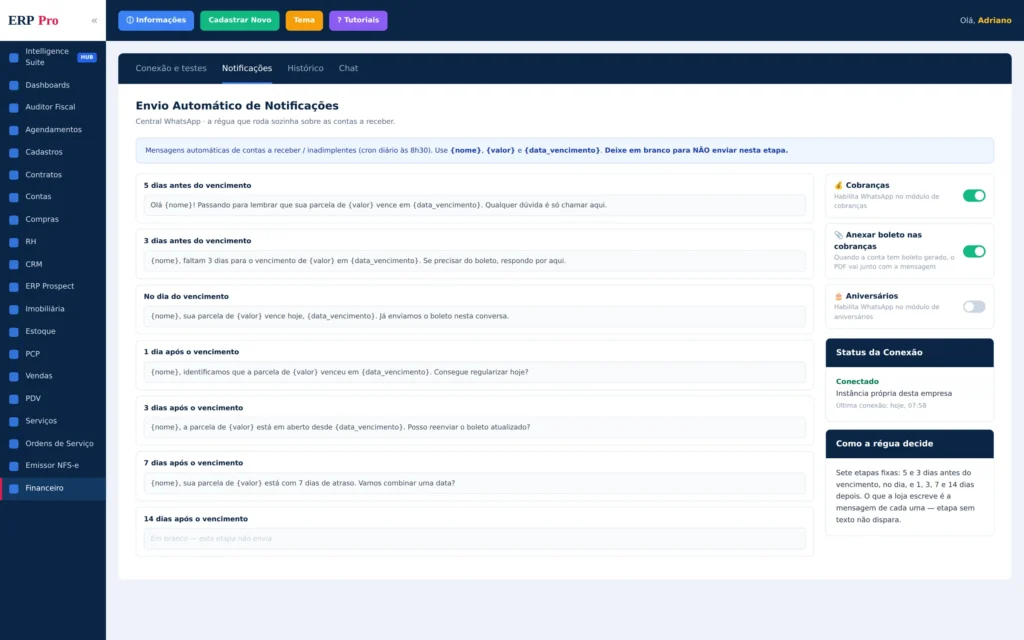
Task: Click the Adriano user name
Action: pyautogui.click(x=994, y=20)
